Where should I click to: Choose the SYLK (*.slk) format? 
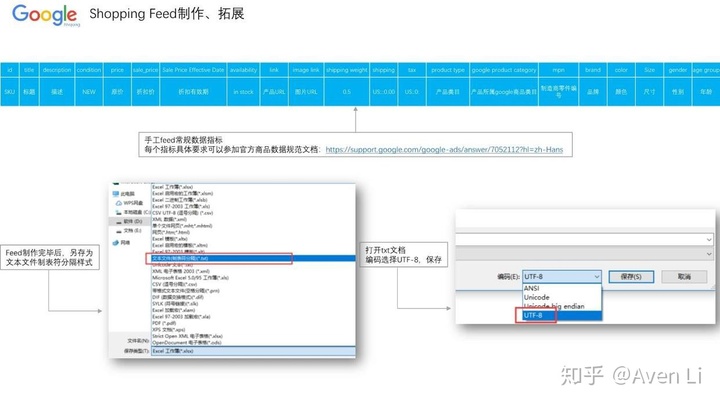[x=175, y=304]
